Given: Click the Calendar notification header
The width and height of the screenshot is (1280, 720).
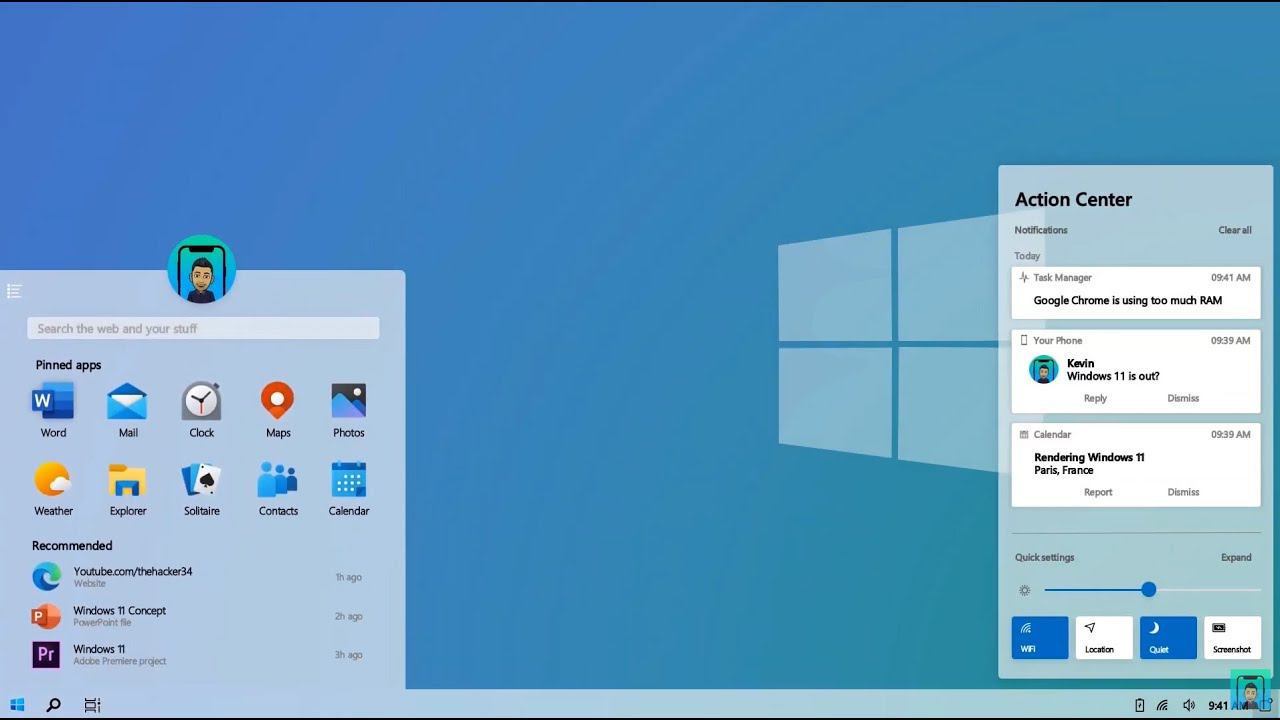Looking at the screenshot, I should click(1052, 435).
